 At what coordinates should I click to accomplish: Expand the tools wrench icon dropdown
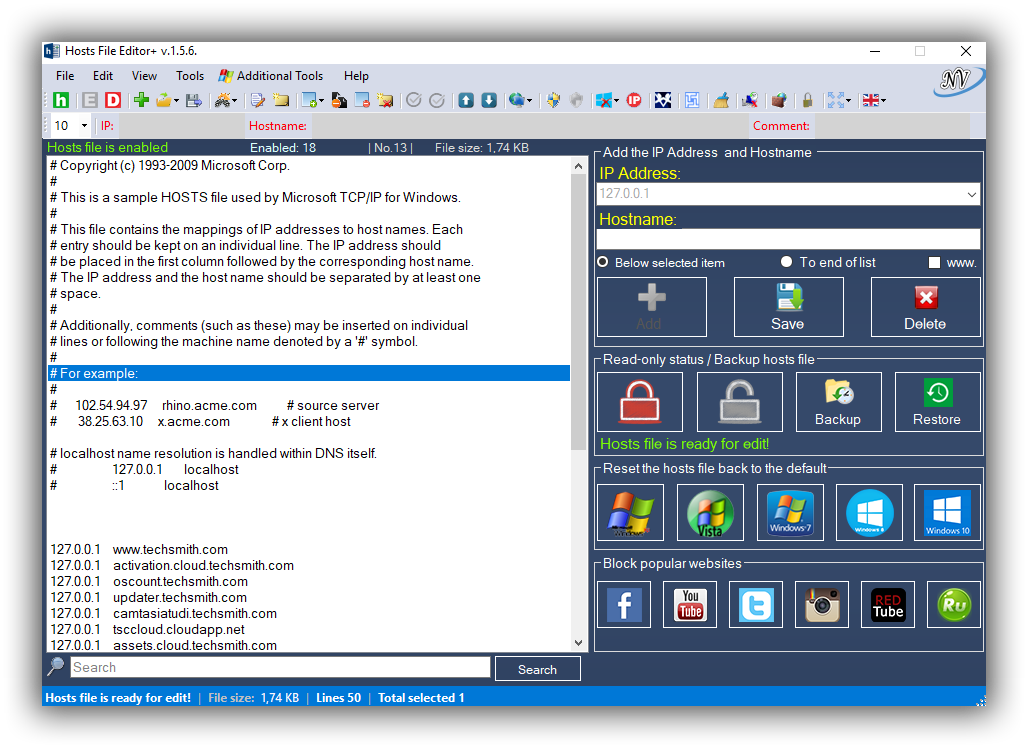tap(234, 101)
